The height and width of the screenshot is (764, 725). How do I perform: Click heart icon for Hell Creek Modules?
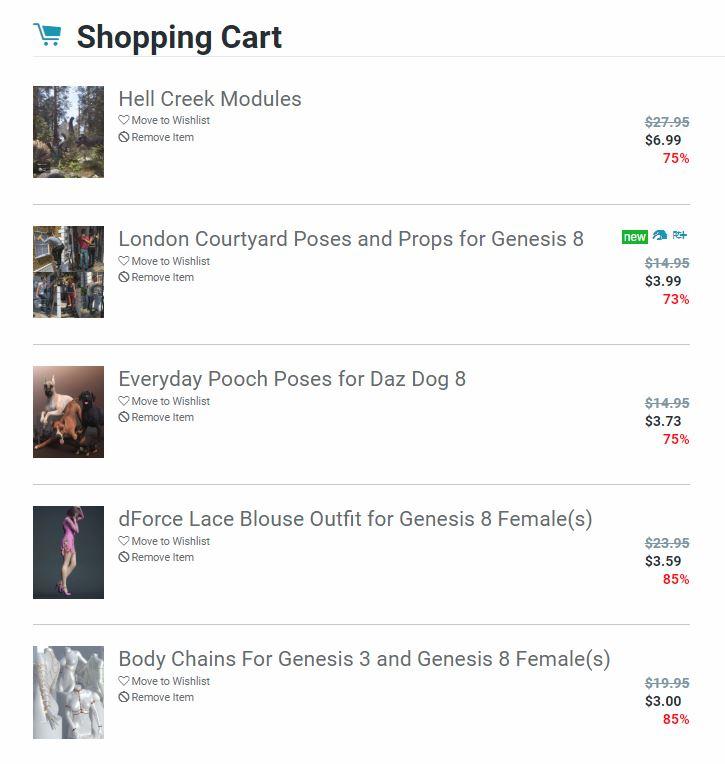click(124, 121)
